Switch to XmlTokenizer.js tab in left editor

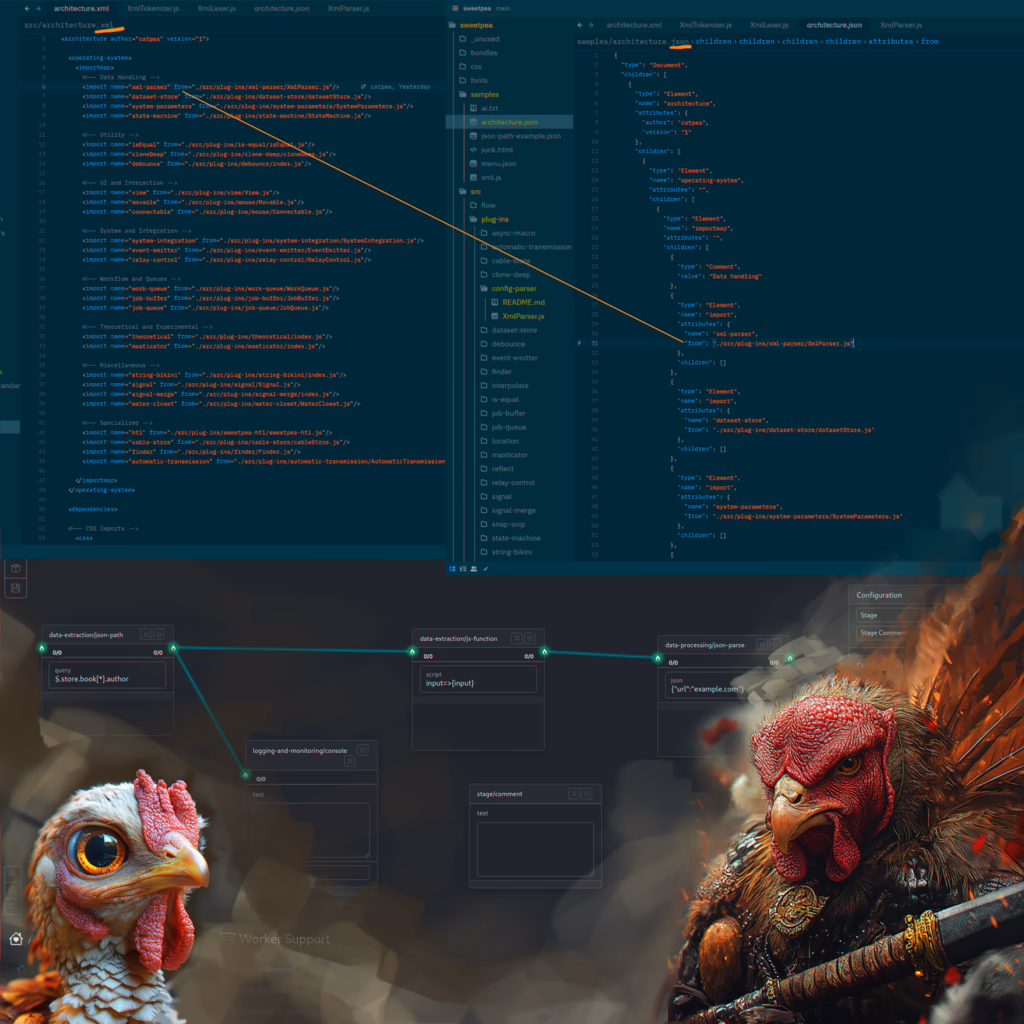[x=153, y=8]
